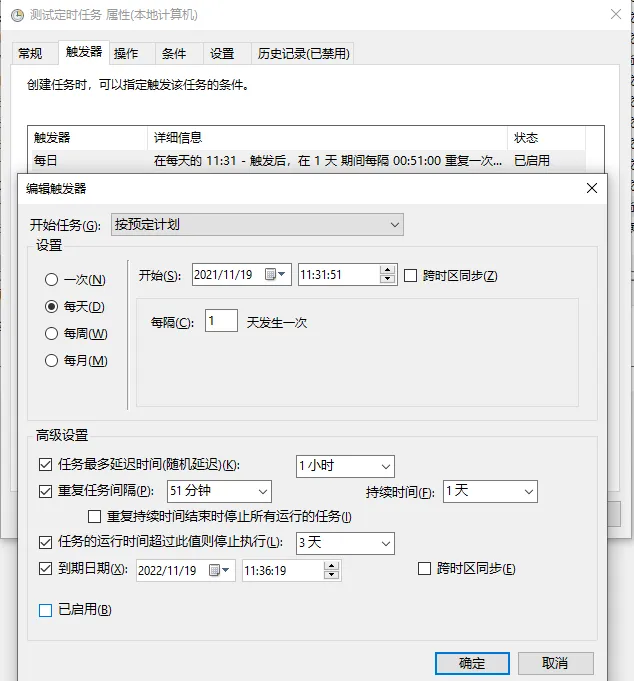Screen dimensions: 634x681
Task: Open the 开始任务 按预定计划 dropdown
Action: coord(257,225)
